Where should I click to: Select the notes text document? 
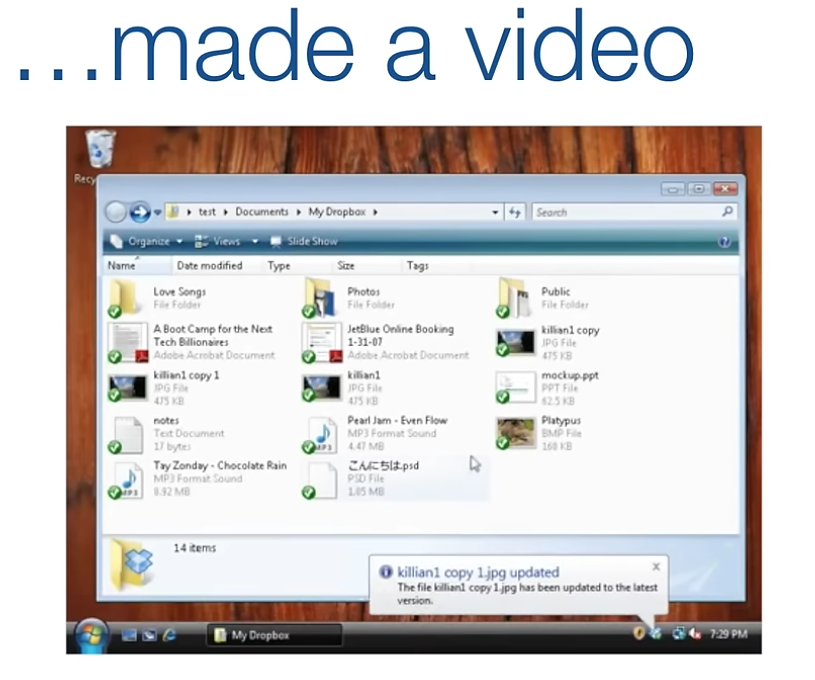coord(127,434)
